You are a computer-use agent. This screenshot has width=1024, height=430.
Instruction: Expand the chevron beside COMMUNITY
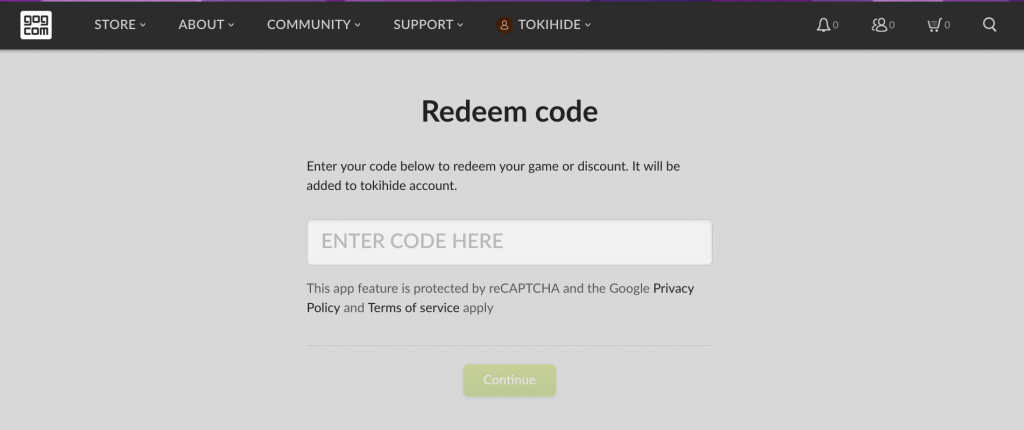(x=357, y=25)
